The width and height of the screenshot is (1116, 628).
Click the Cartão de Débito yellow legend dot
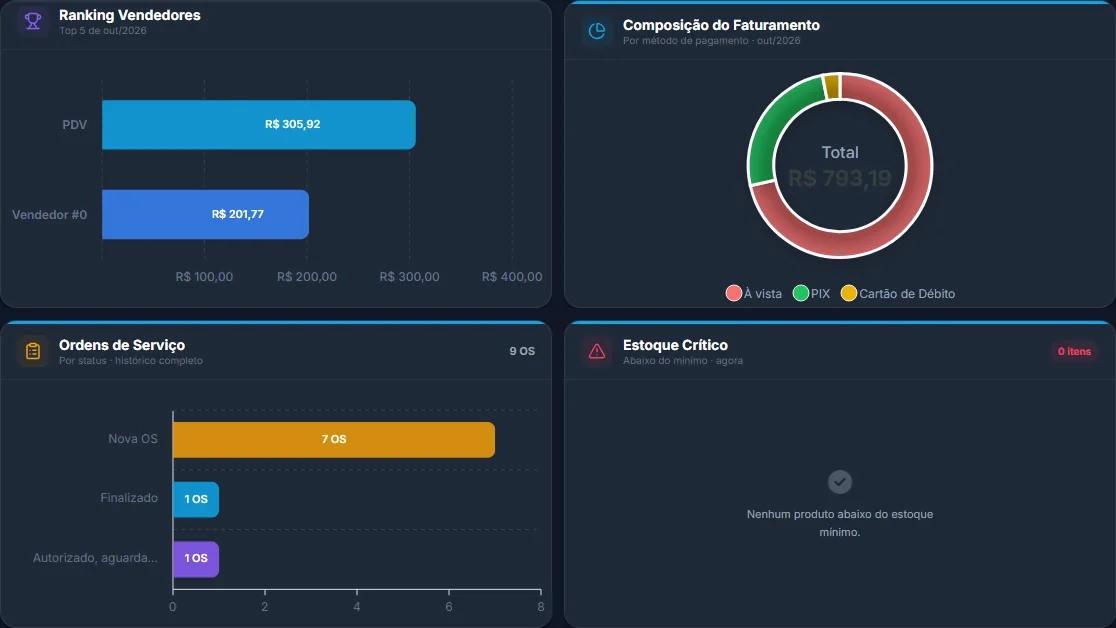(848, 293)
